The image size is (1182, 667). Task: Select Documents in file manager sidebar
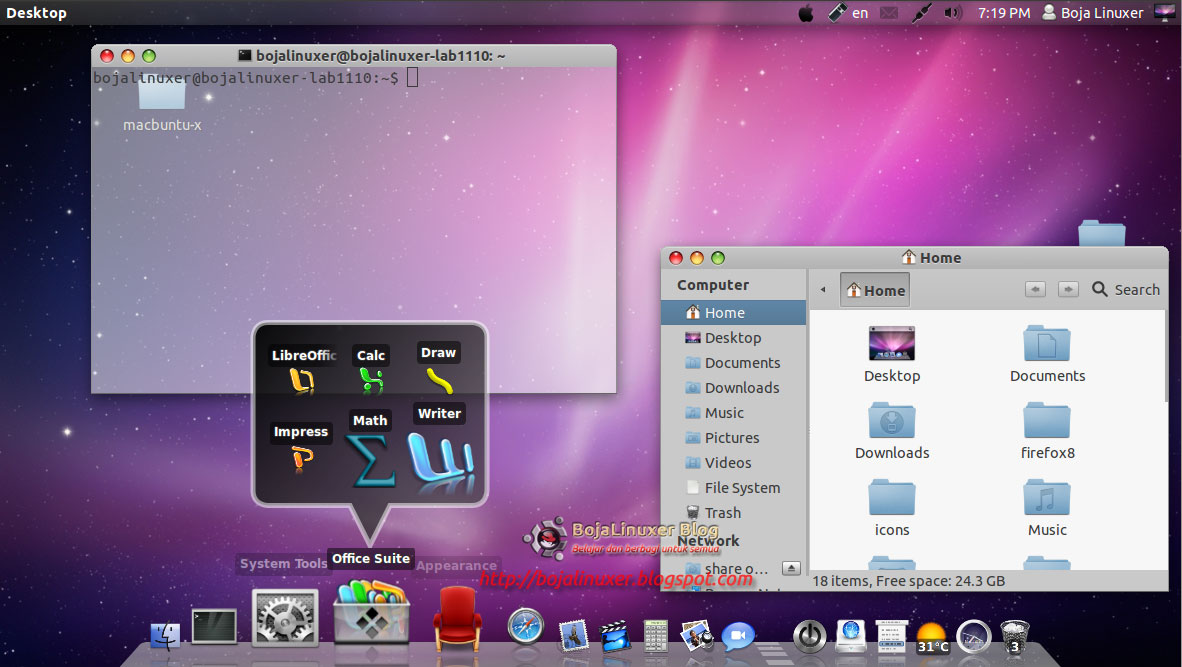coord(733,363)
